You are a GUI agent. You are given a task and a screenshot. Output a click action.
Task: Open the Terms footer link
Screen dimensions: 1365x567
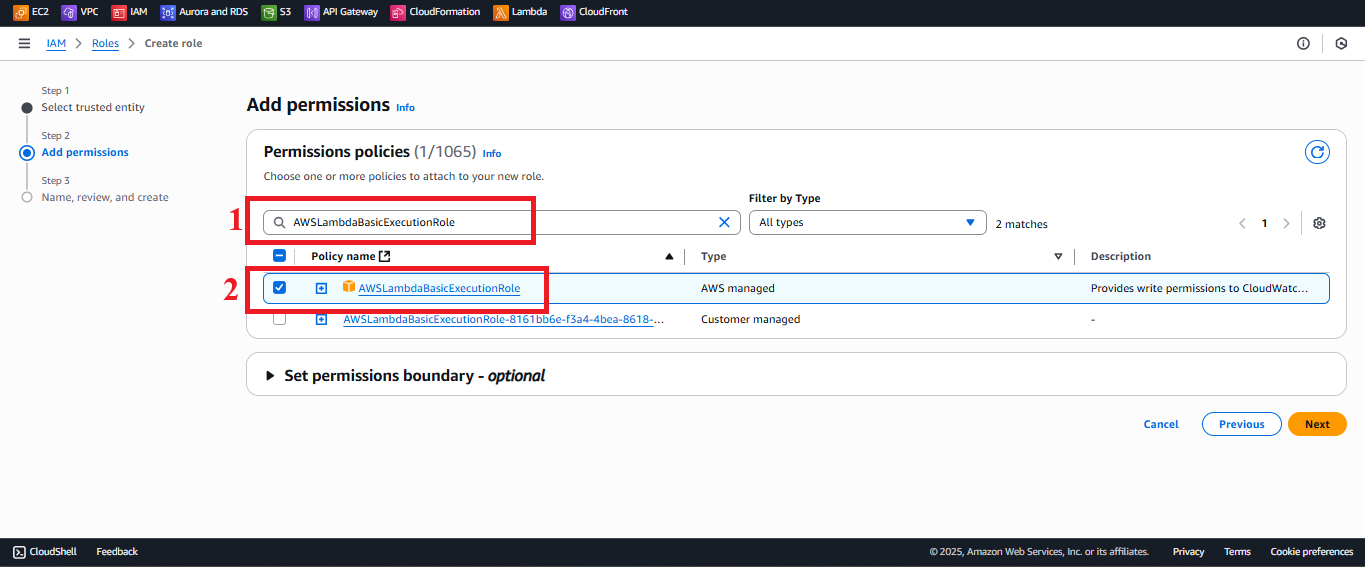(1237, 551)
